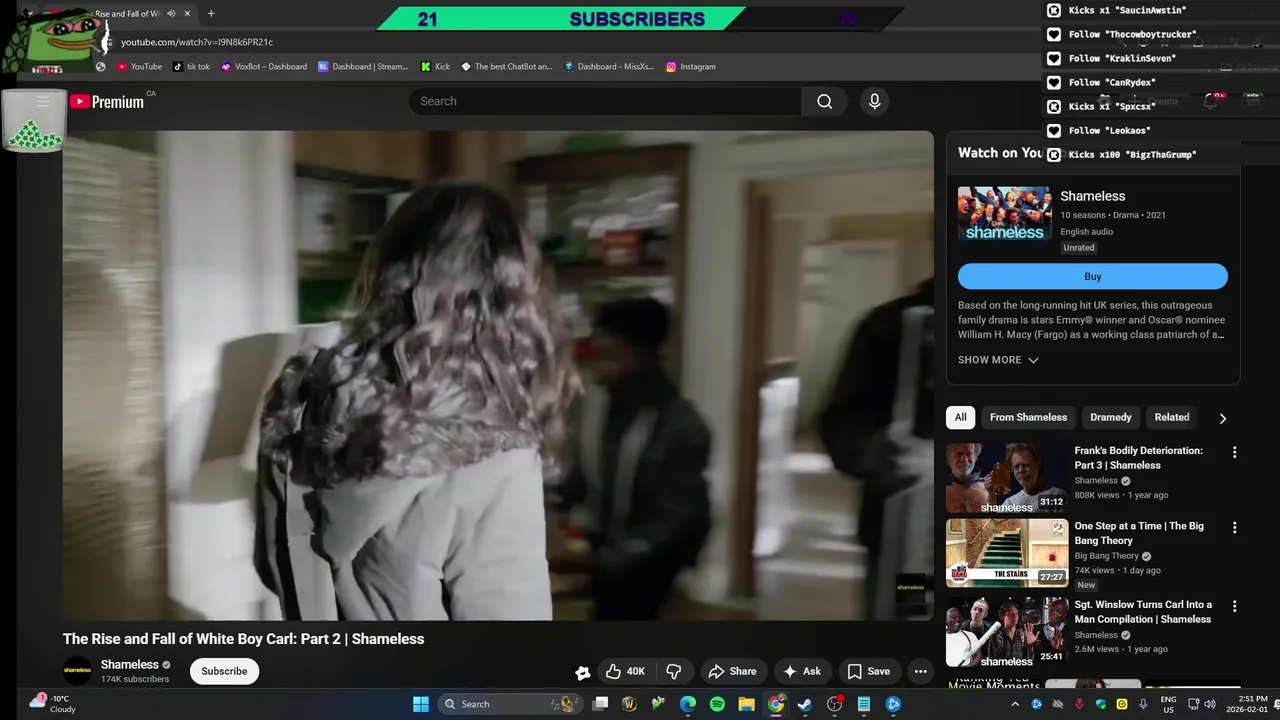Open Microsoft Edge from the taskbar
Image resolution: width=1280 pixels, height=720 pixels.
pos(688,704)
